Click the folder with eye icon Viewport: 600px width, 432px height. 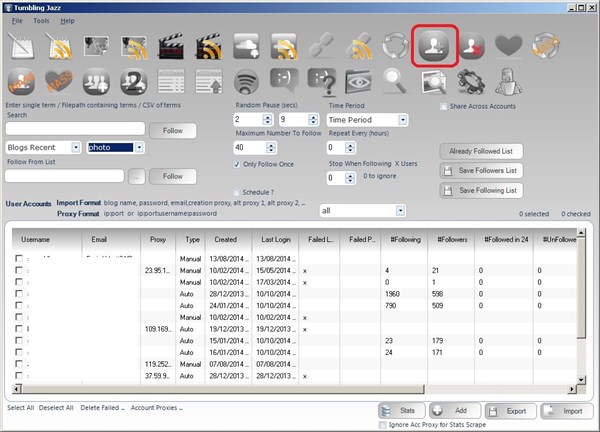[359, 82]
